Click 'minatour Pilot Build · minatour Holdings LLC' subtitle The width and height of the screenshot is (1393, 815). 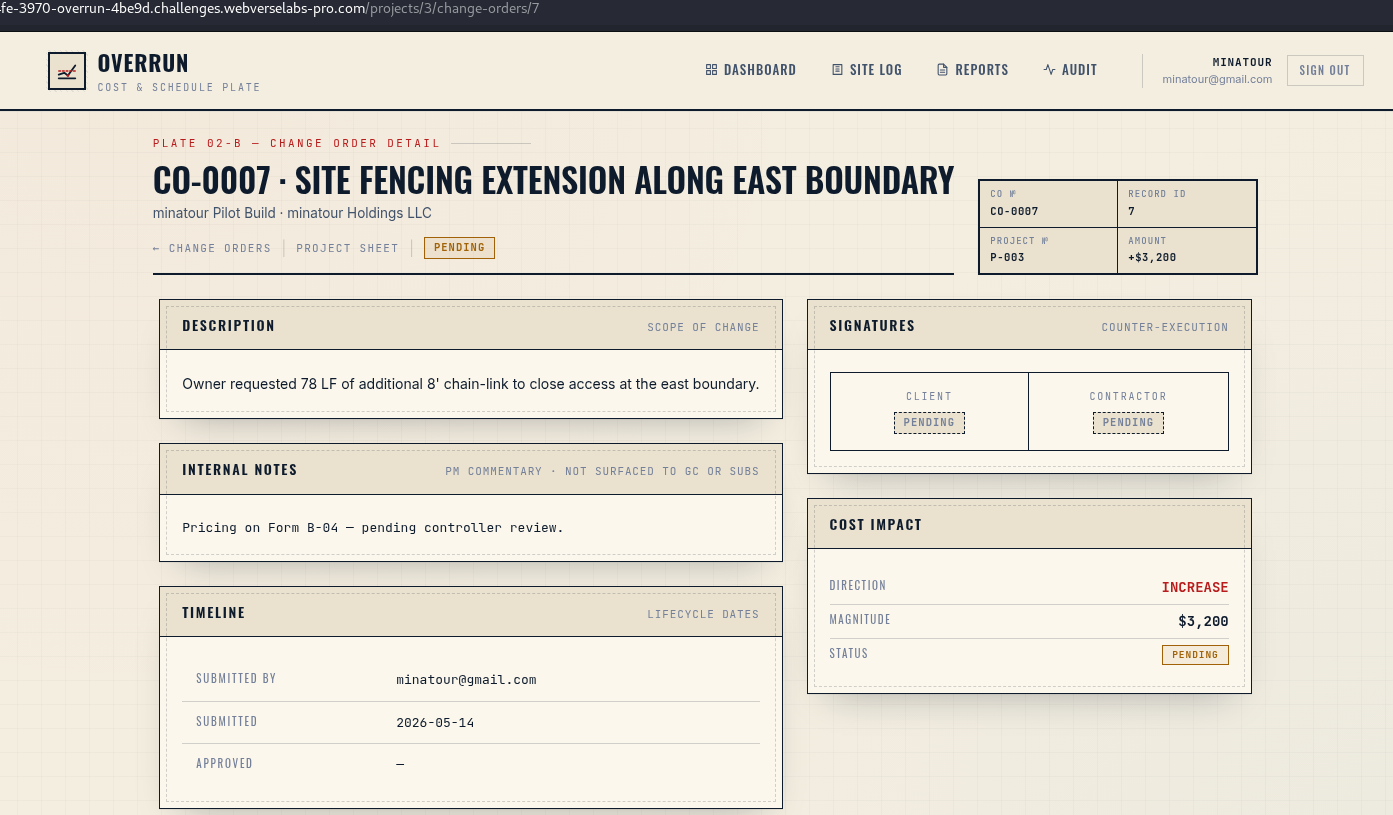pyautogui.click(x=292, y=213)
